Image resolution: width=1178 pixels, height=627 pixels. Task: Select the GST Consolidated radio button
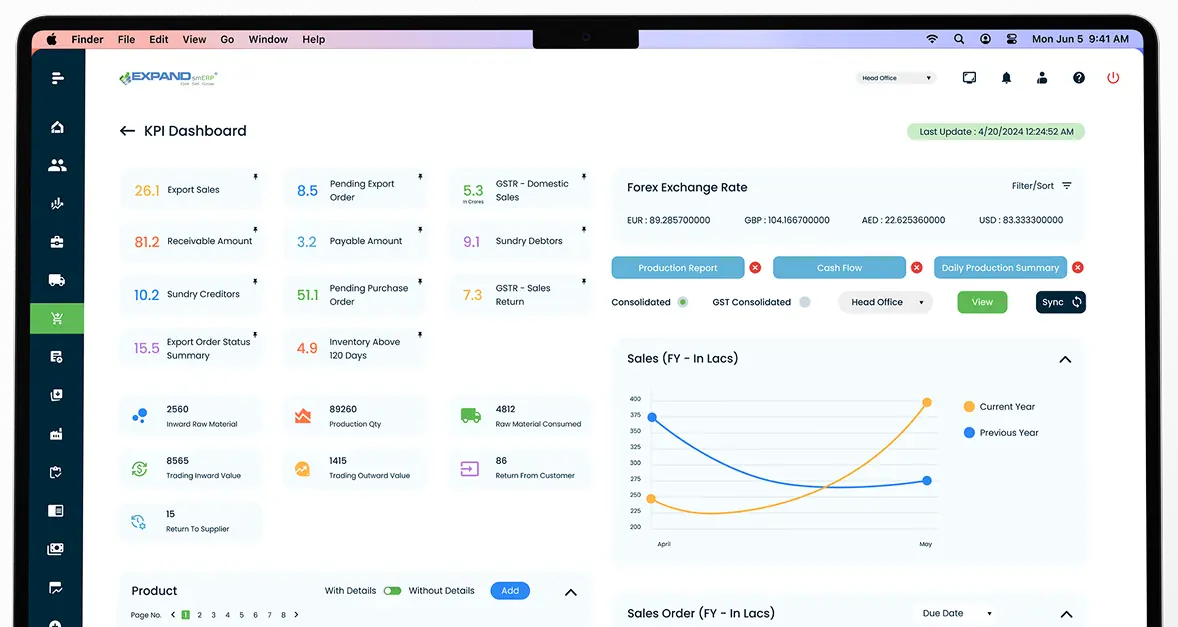(x=805, y=302)
